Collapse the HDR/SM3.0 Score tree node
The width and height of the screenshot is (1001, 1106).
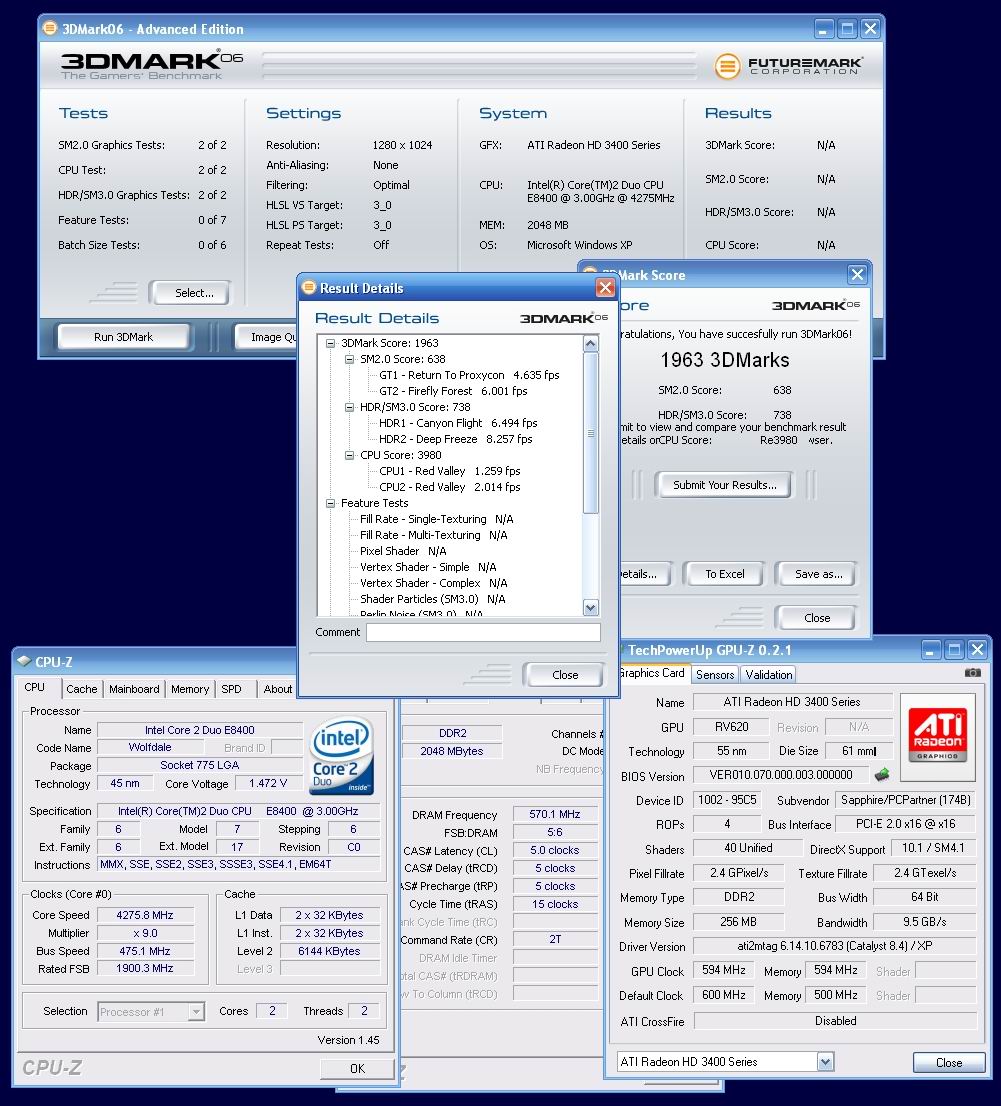tap(349, 407)
